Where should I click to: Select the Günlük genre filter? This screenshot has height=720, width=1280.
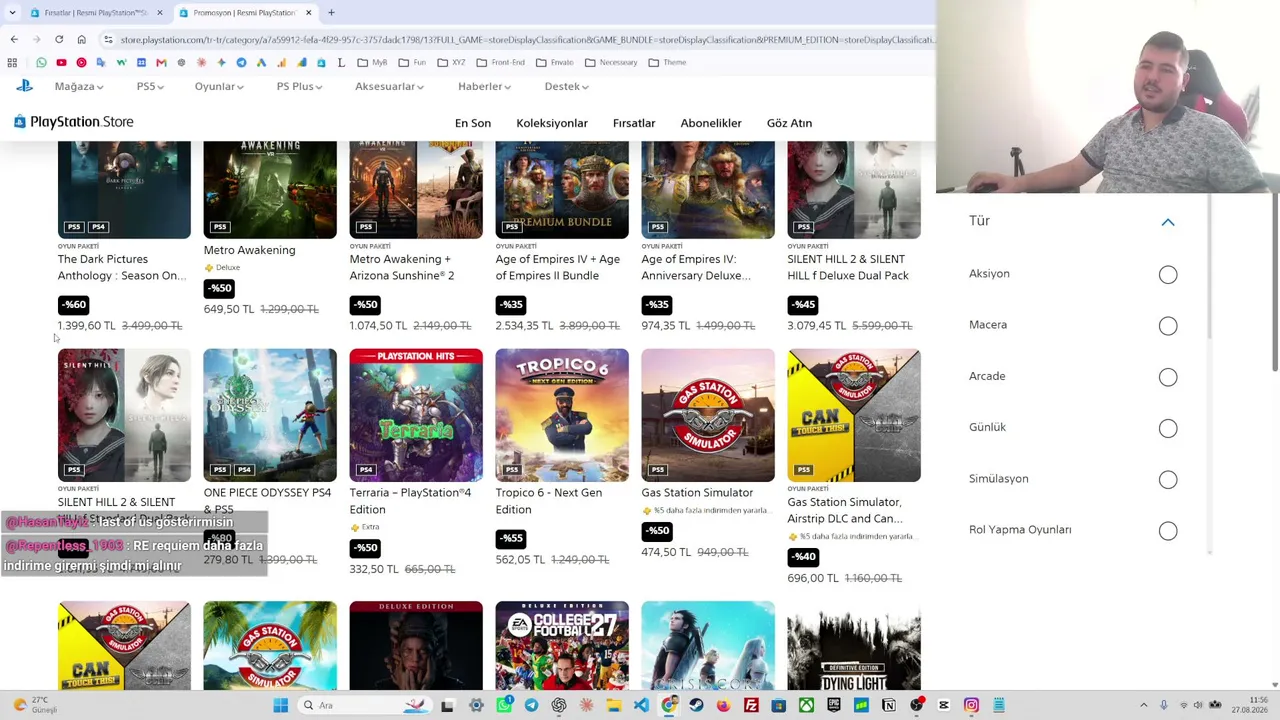(x=1168, y=428)
